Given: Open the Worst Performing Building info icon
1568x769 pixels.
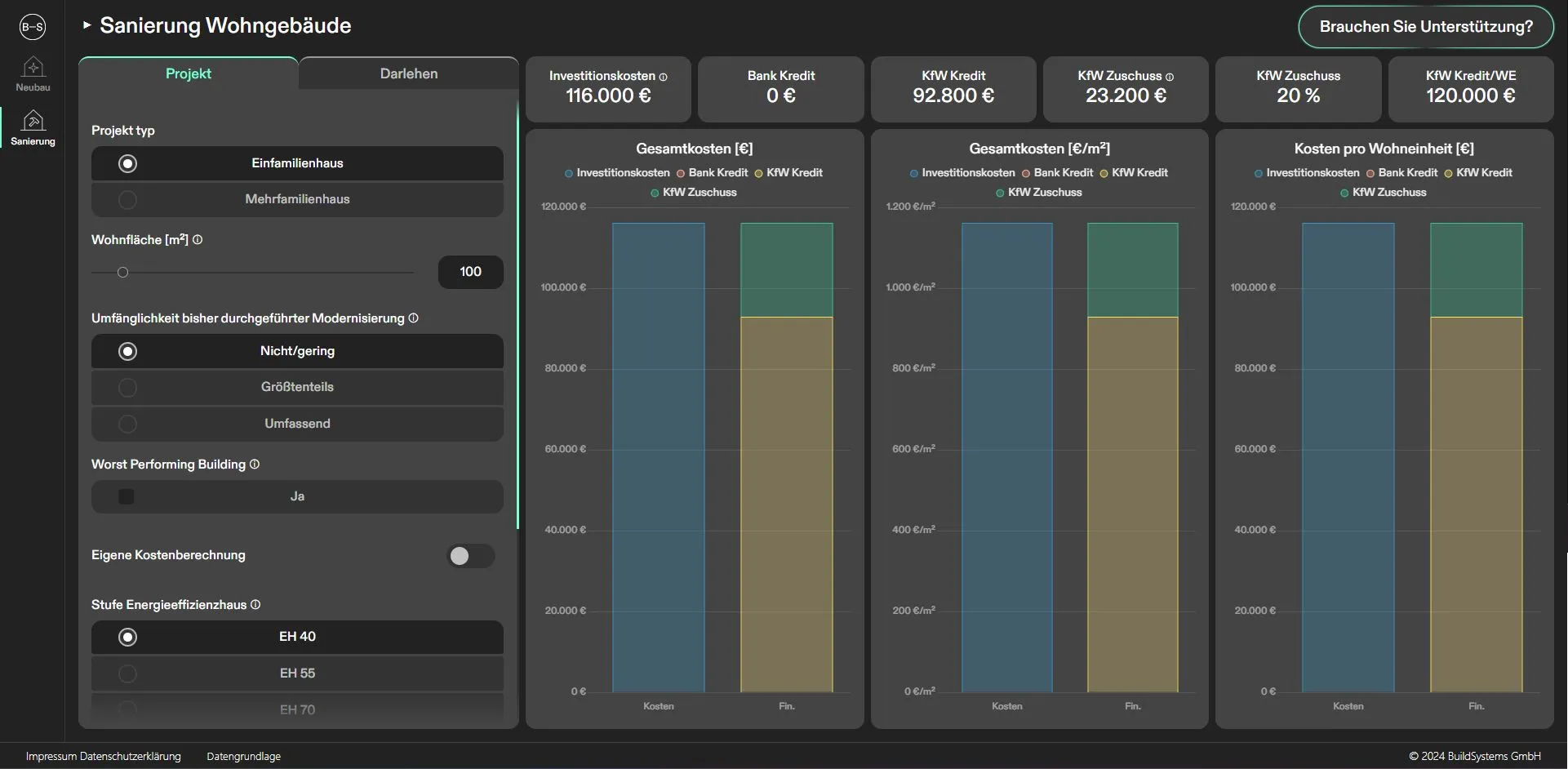Looking at the screenshot, I should click(254, 464).
